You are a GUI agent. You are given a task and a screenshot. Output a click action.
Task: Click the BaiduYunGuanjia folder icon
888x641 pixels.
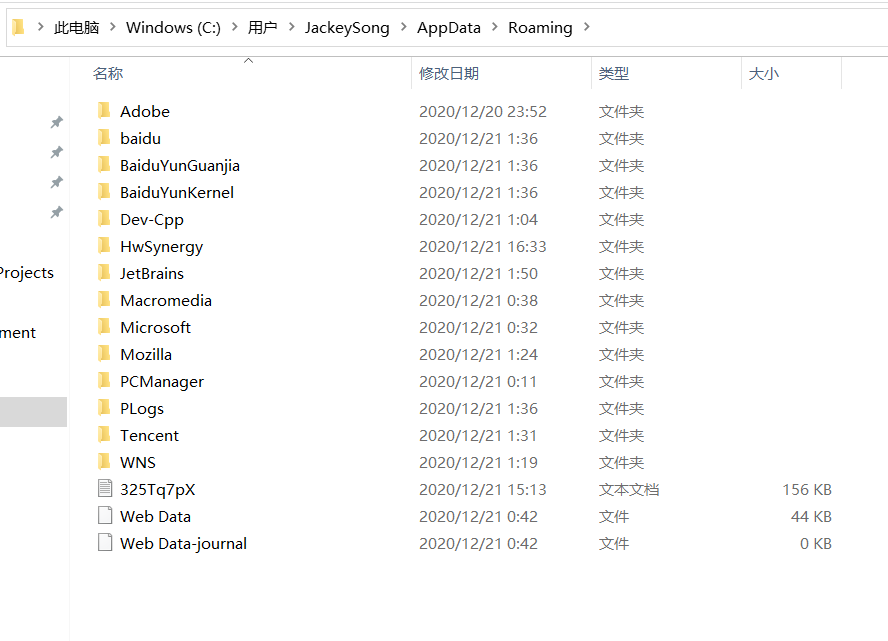tap(104, 165)
